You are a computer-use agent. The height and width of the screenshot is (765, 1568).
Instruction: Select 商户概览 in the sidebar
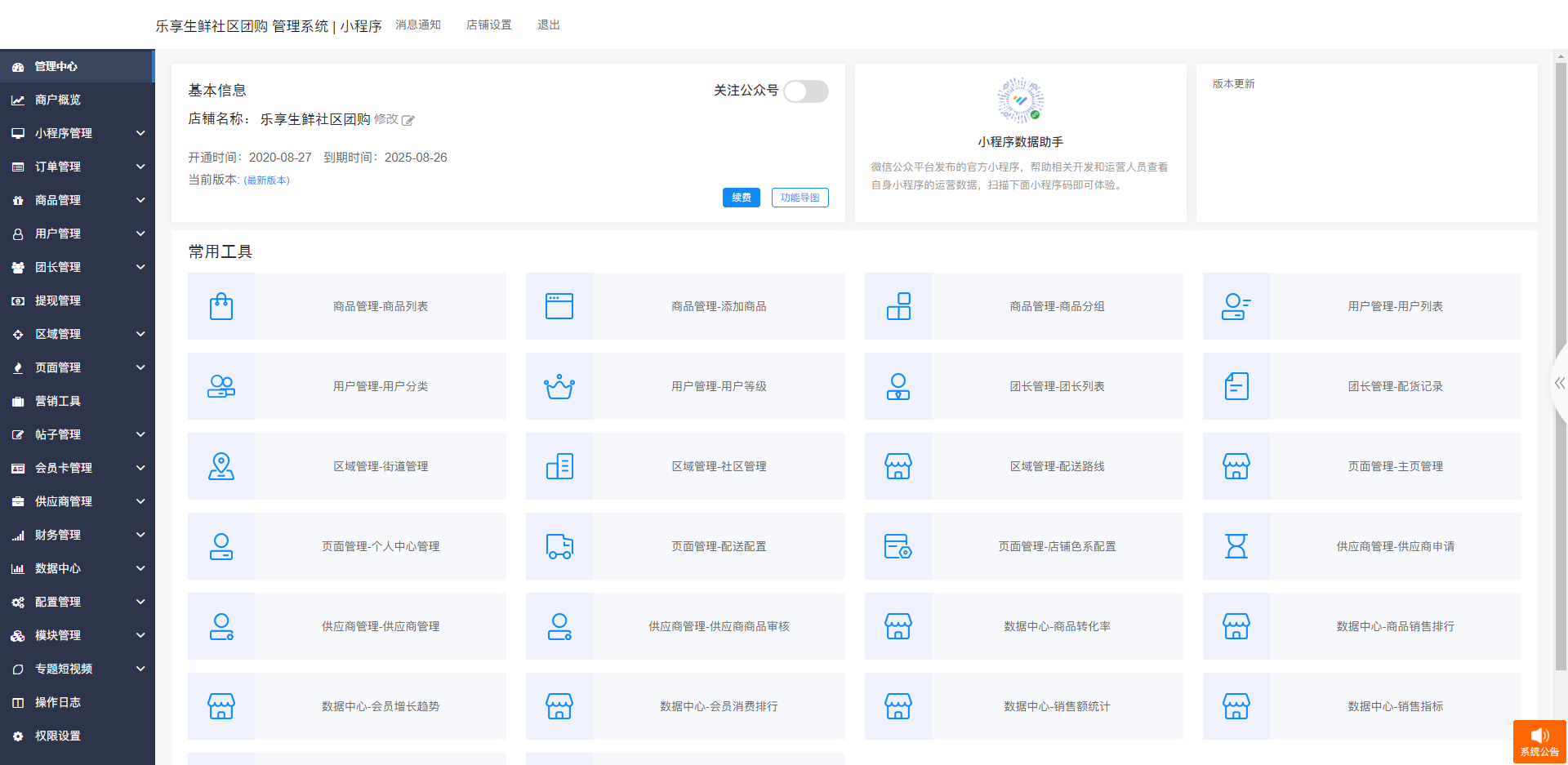tap(57, 100)
